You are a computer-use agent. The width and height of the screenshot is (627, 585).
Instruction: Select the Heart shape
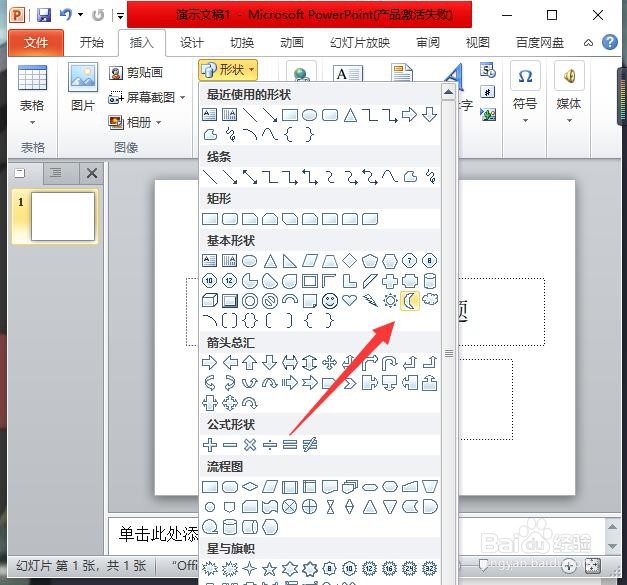click(349, 300)
